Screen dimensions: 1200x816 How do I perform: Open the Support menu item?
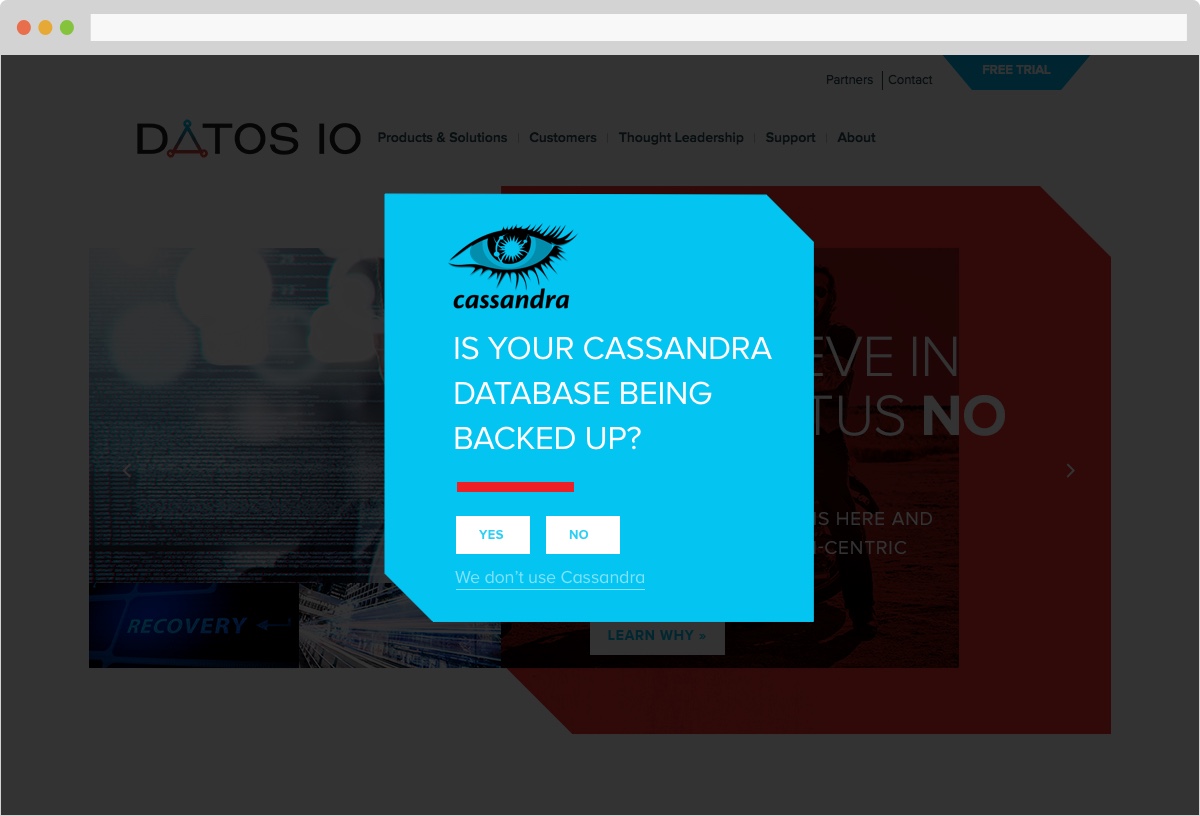click(790, 138)
